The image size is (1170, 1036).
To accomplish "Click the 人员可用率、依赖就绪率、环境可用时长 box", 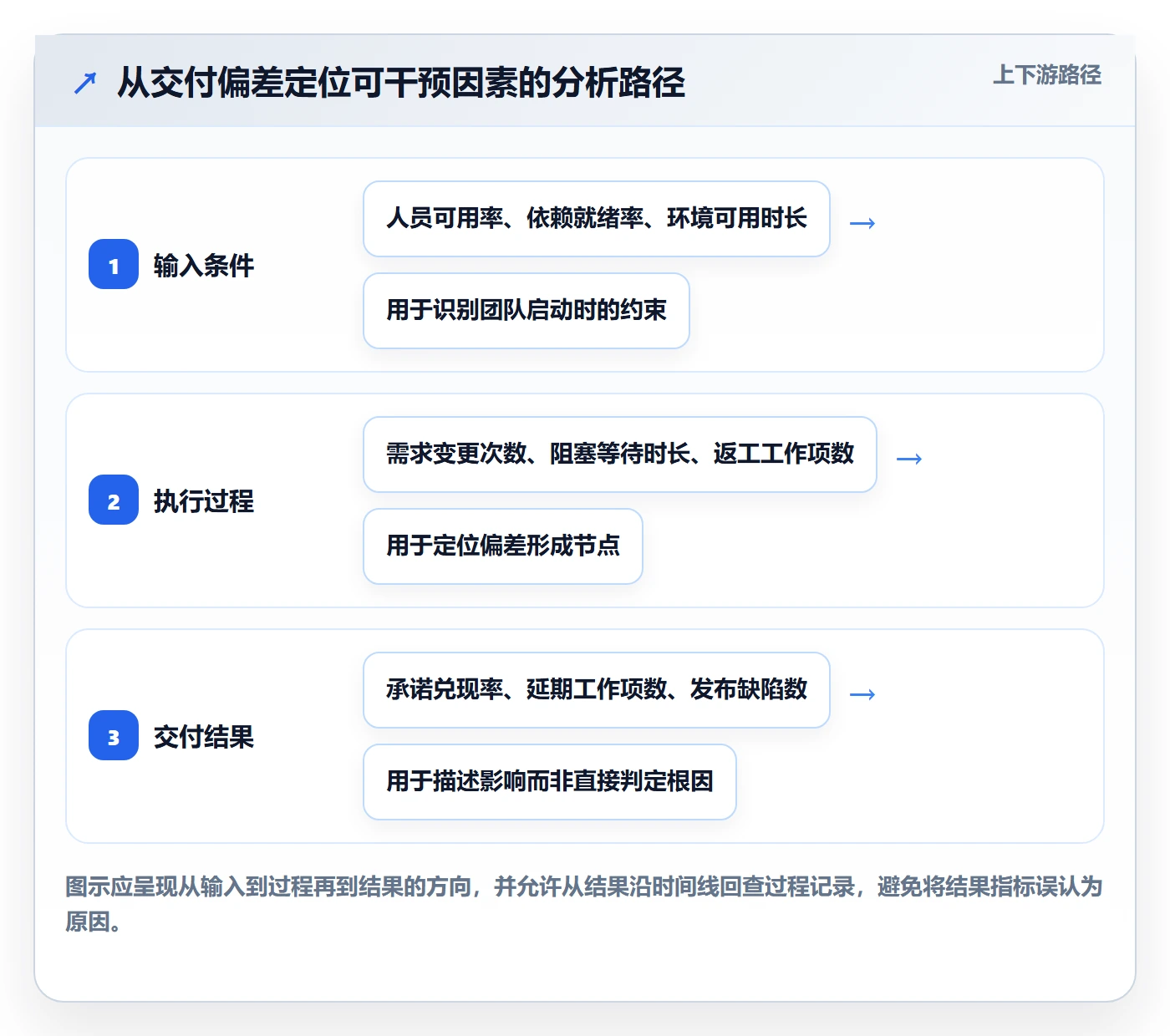I will tap(597, 219).
